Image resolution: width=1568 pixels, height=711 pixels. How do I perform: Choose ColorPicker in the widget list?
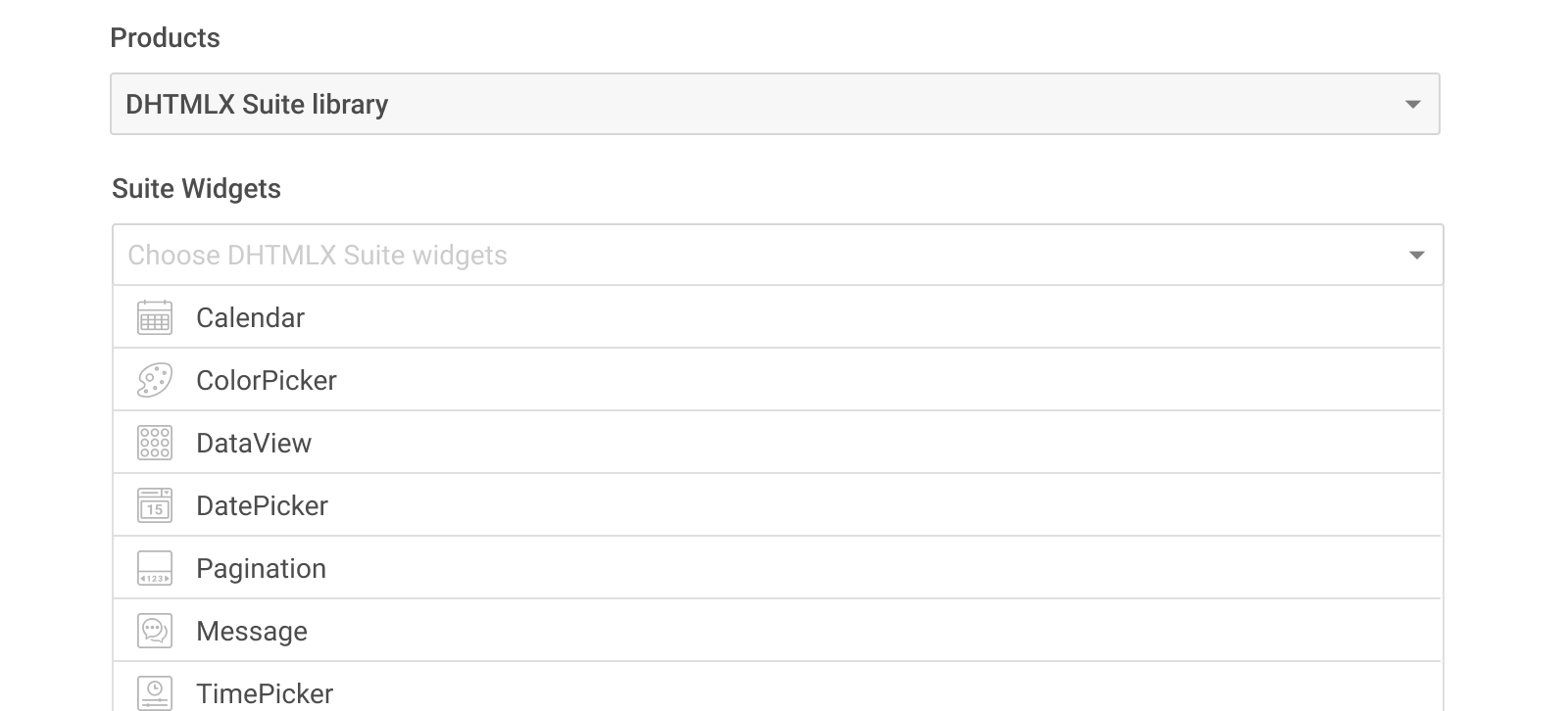pos(267,380)
